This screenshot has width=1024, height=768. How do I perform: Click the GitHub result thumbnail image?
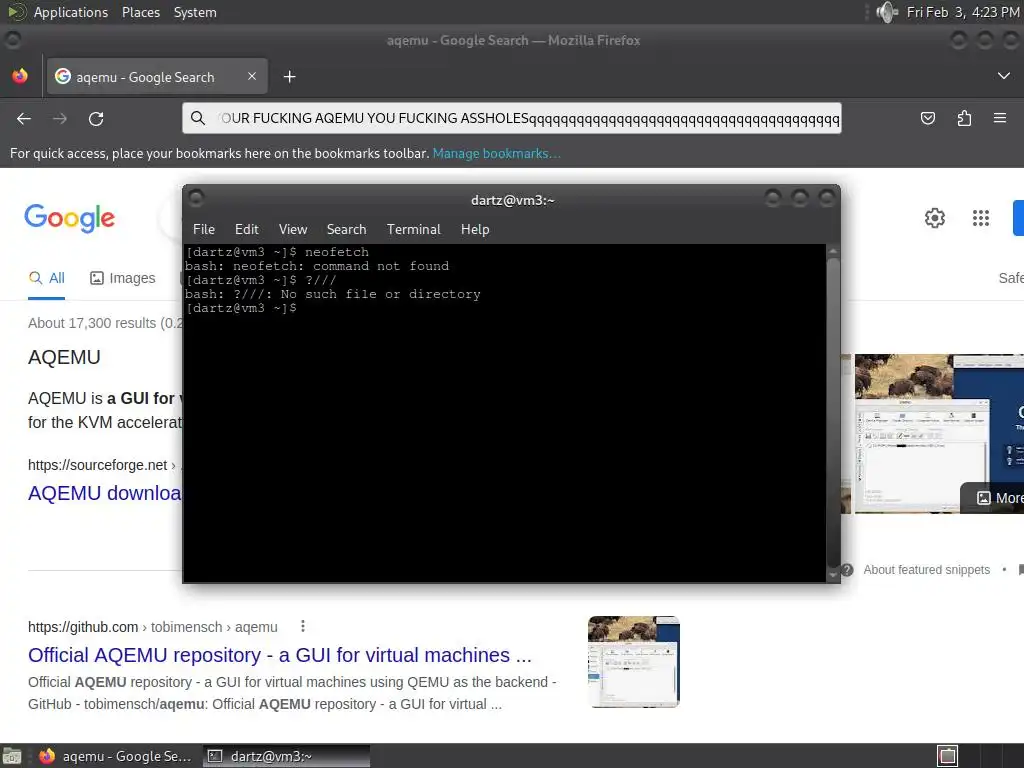point(633,662)
